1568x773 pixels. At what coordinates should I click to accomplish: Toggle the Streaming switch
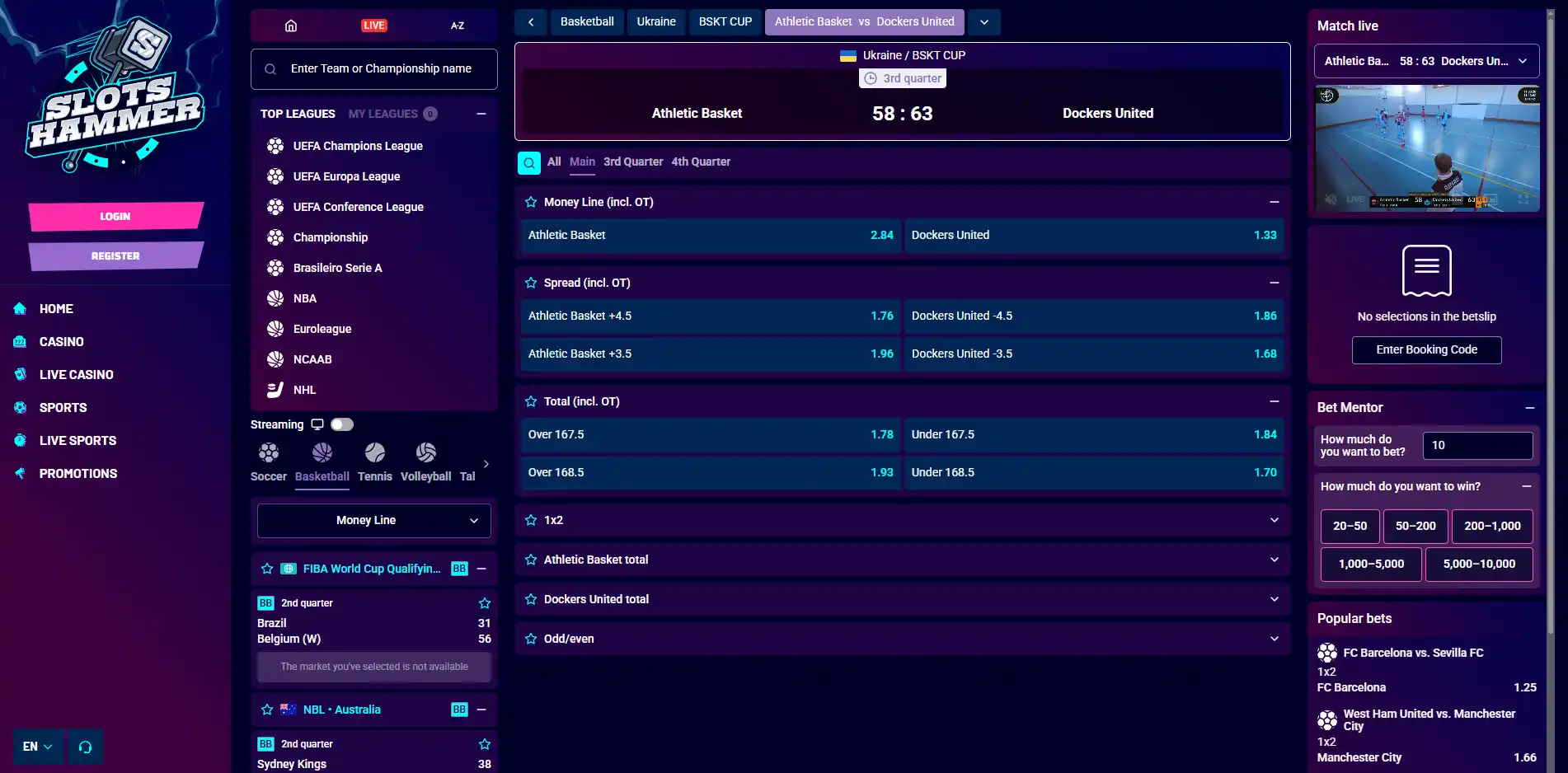pos(342,424)
